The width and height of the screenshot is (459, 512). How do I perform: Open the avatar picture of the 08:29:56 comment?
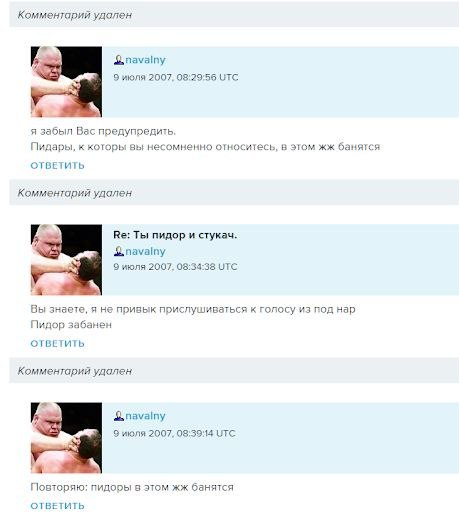[x=66, y=82]
